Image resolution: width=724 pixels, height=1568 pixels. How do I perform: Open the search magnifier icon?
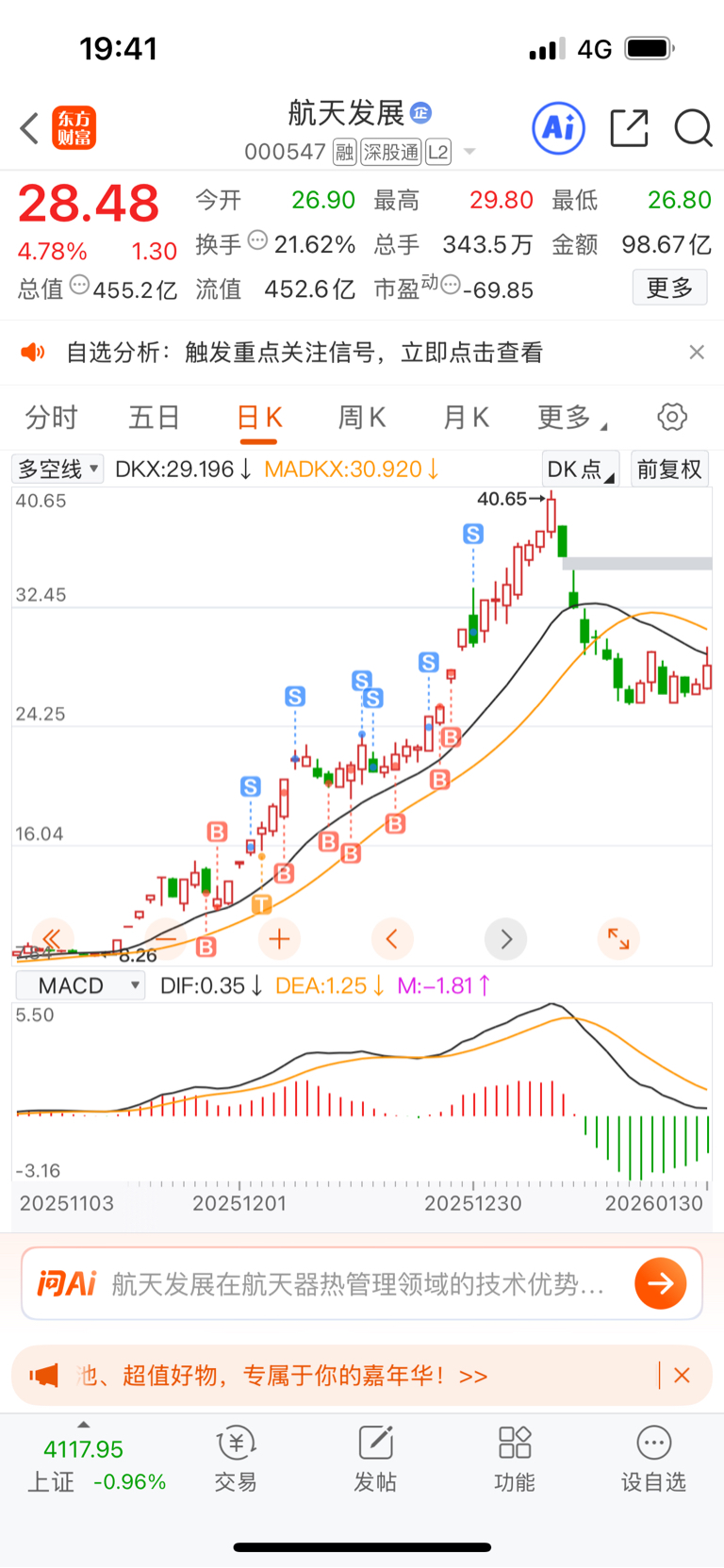[x=693, y=128]
